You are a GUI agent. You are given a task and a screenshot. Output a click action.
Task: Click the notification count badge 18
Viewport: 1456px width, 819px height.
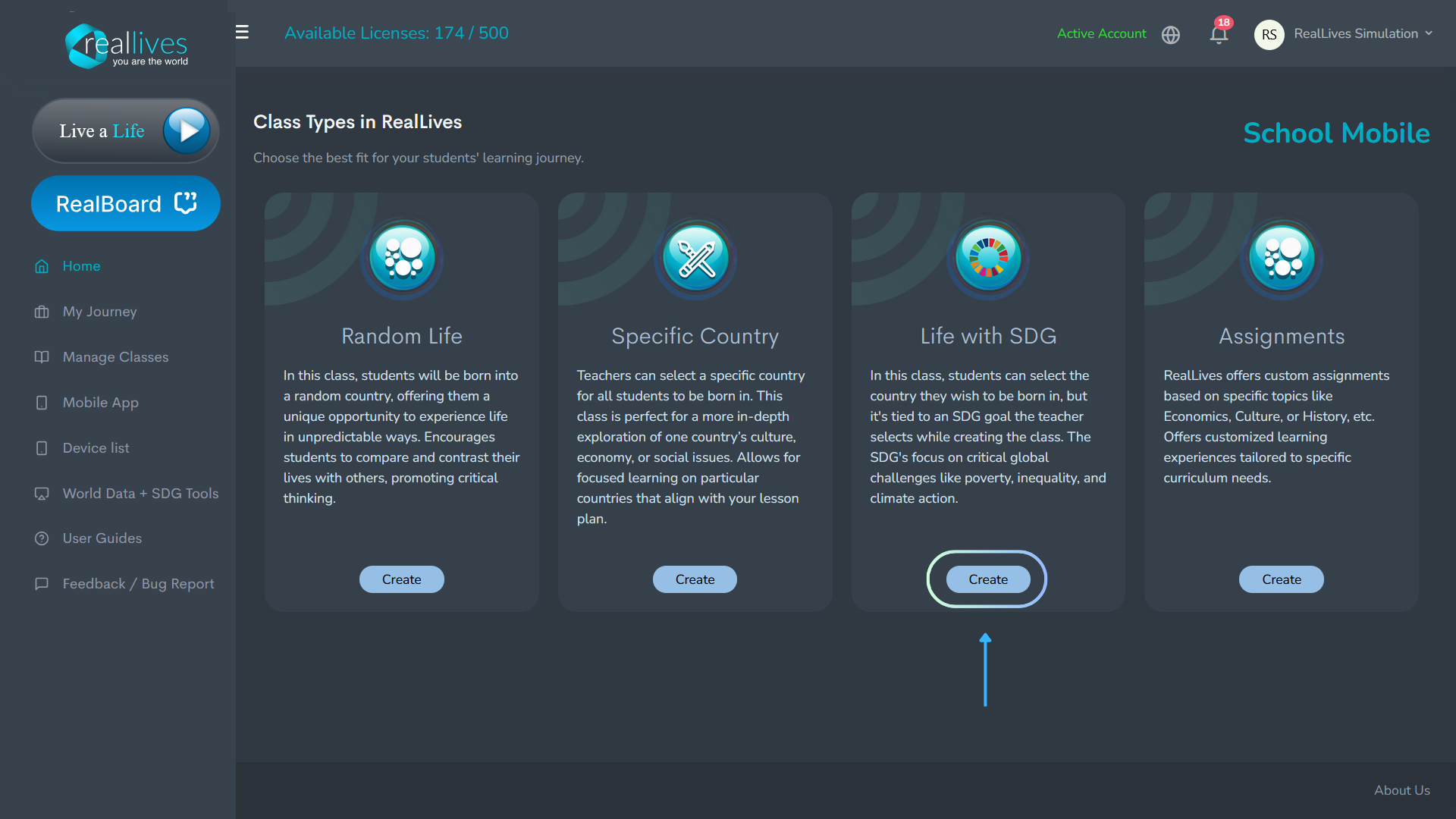pos(1223,23)
